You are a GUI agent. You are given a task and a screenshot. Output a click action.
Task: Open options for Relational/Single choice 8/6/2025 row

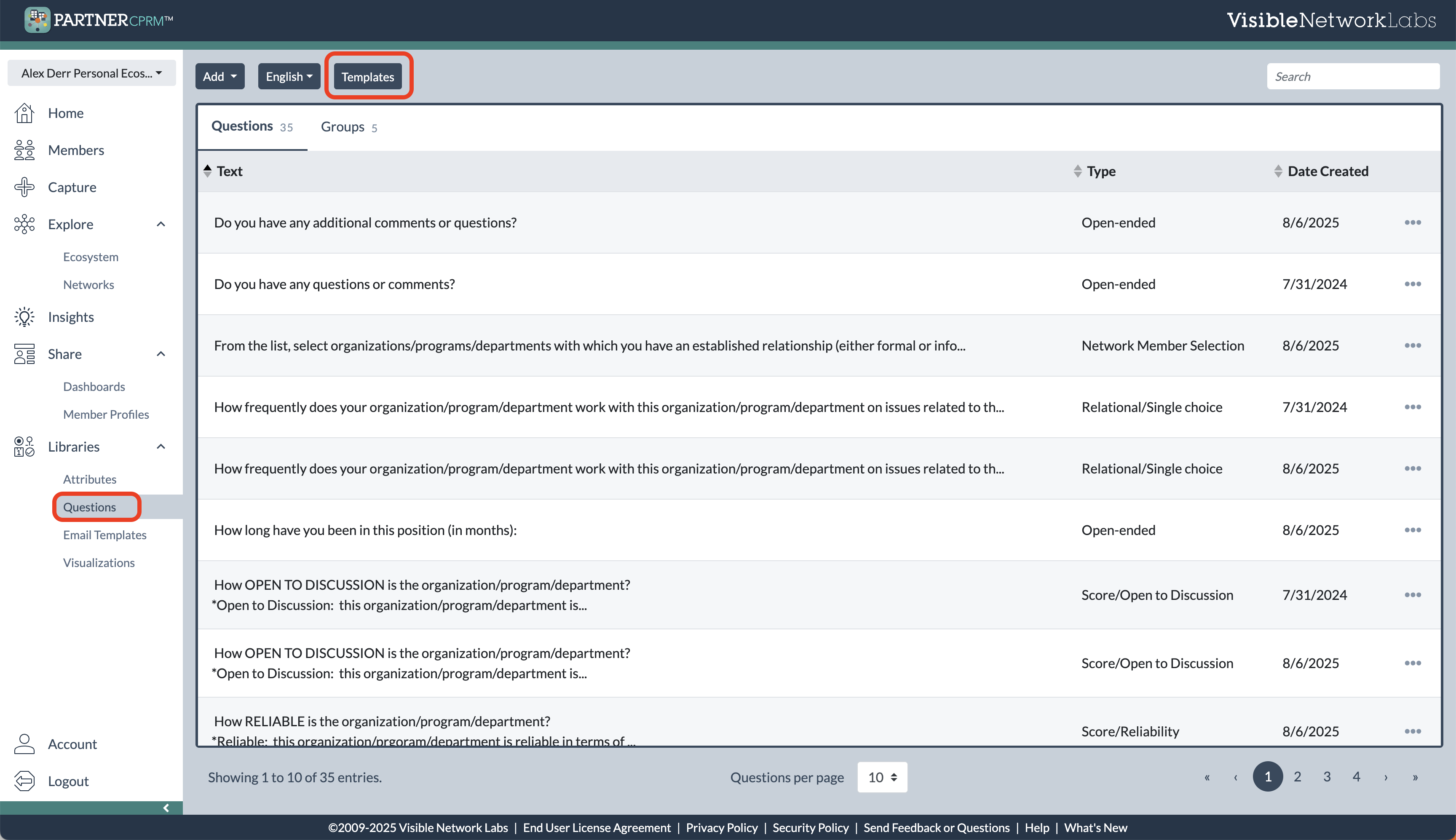[1412, 468]
